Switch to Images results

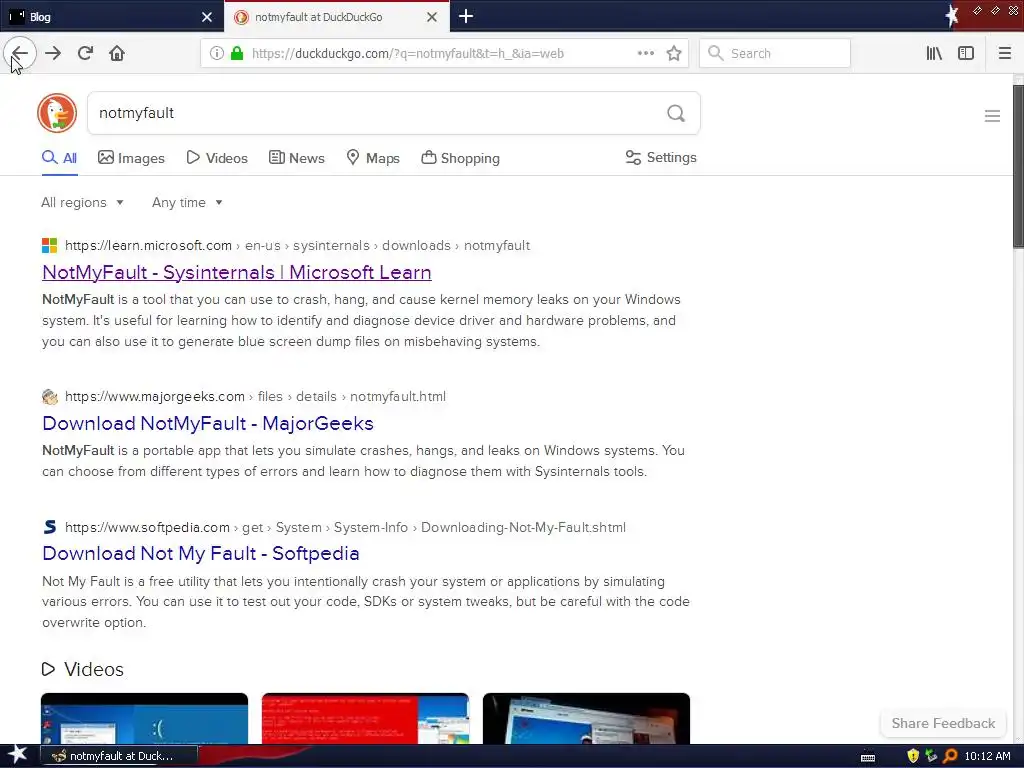tap(131, 158)
